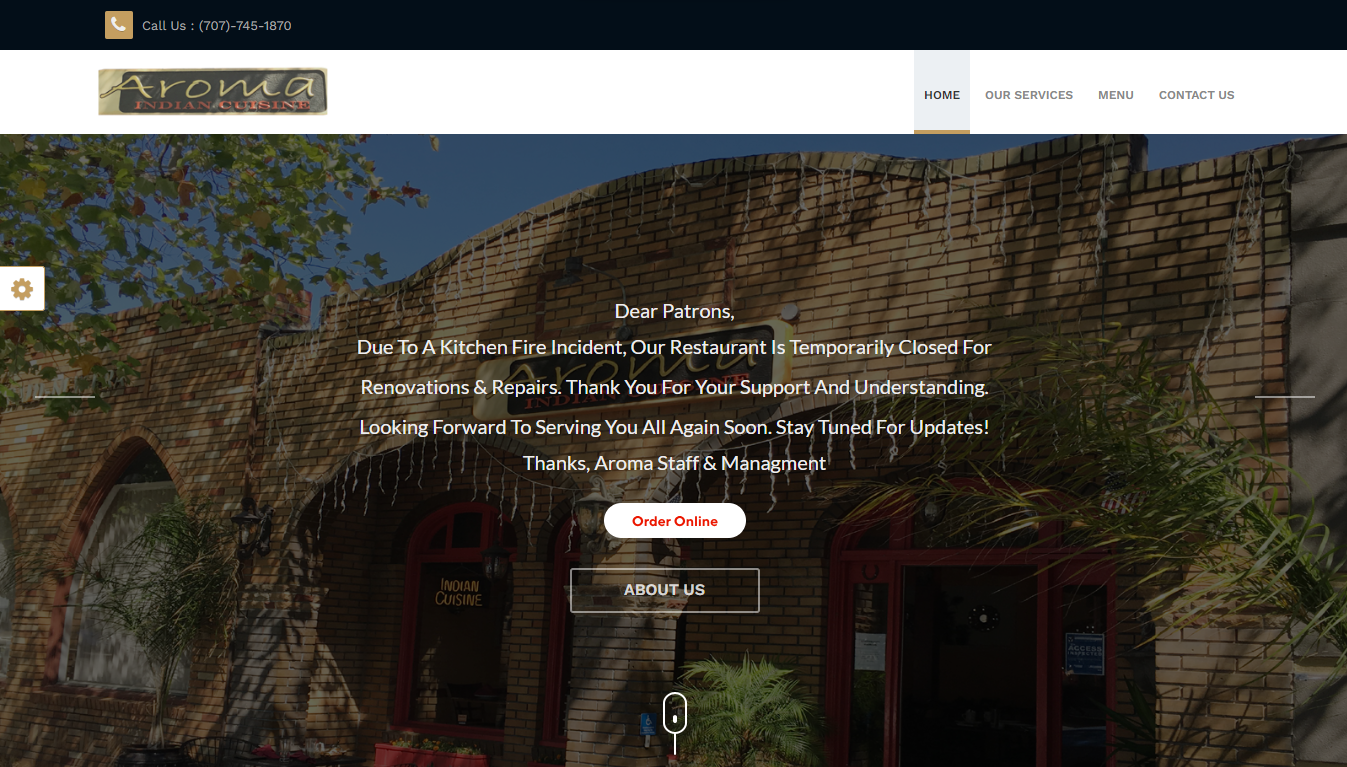Click the 'Dear Patrons,' heading text
Viewport: 1347px width, 767px height.
(x=674, y=311)
